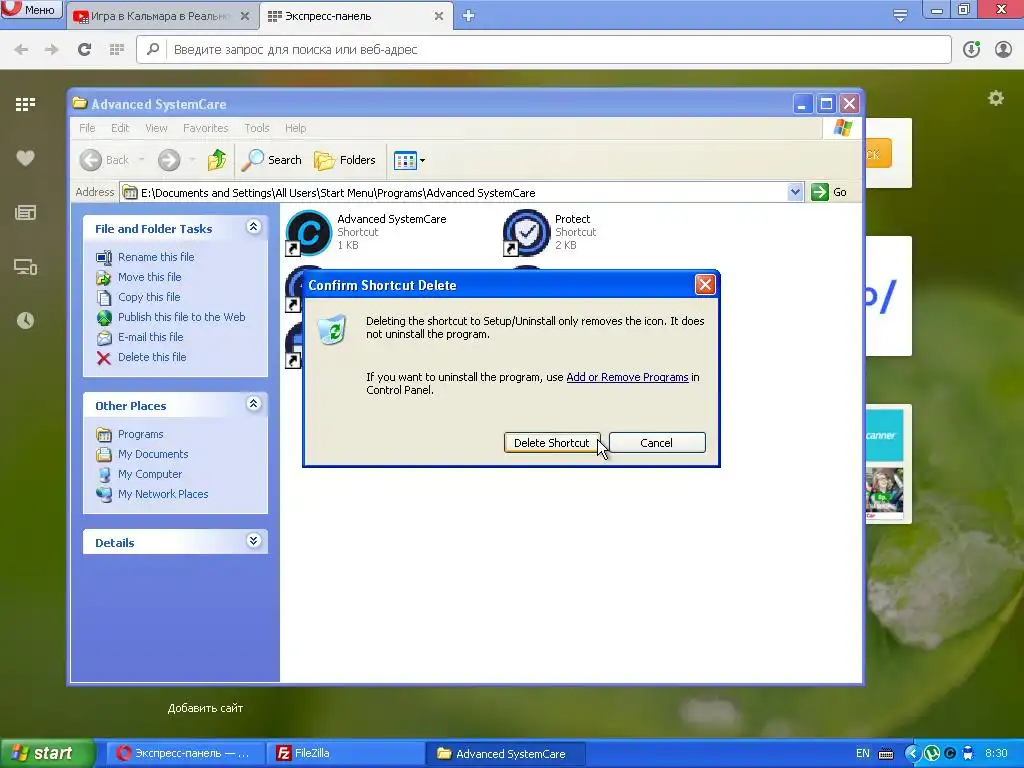Open Bookmarks heart in Opera sidebar

25,158
